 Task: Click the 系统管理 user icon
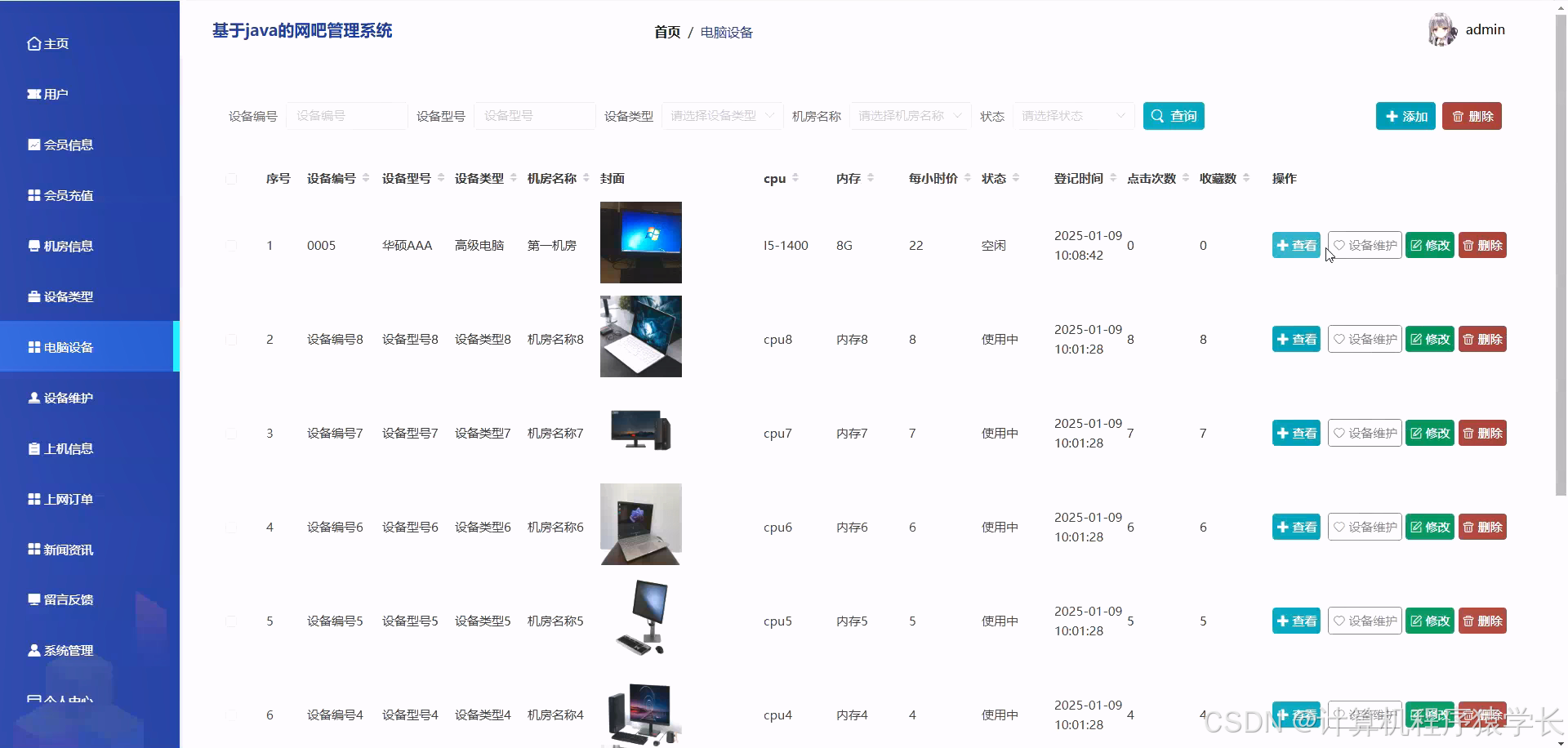tap(34, 650)
